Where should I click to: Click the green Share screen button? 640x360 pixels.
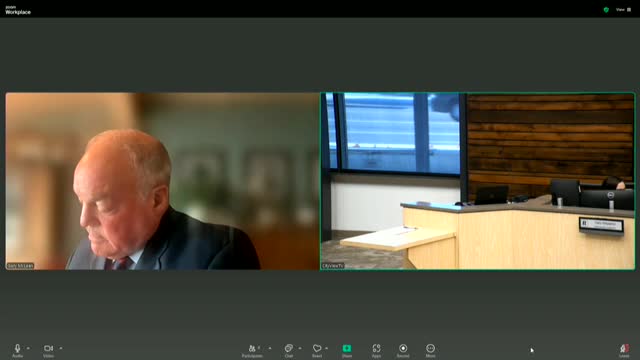click(x=347, y=350)
